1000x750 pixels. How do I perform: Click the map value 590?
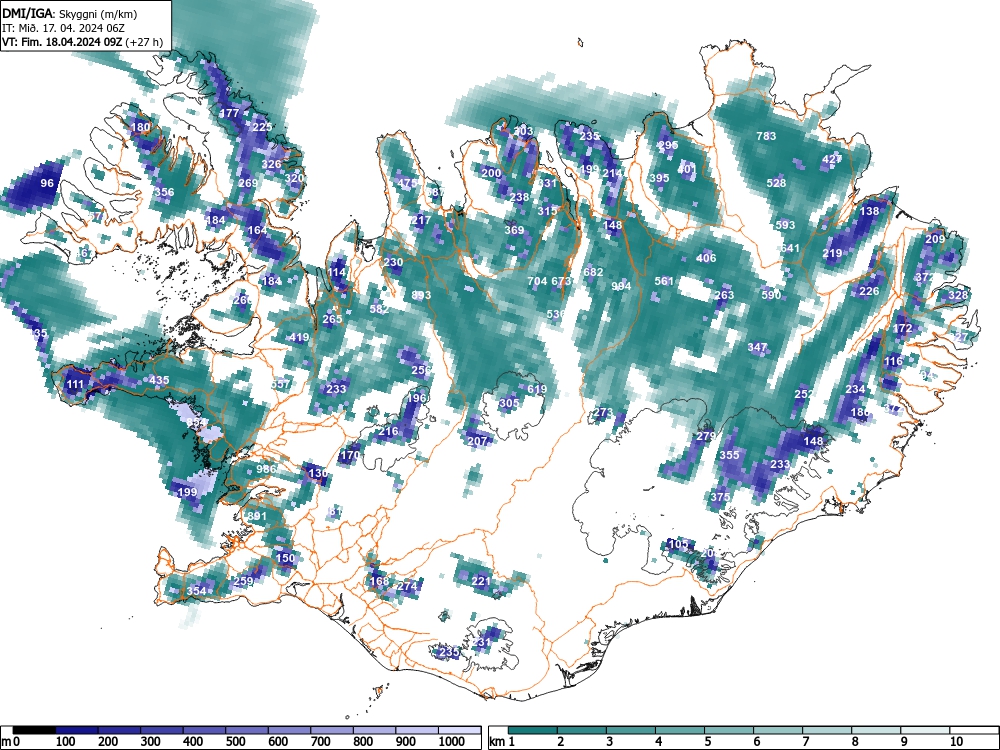click(771, 295)
